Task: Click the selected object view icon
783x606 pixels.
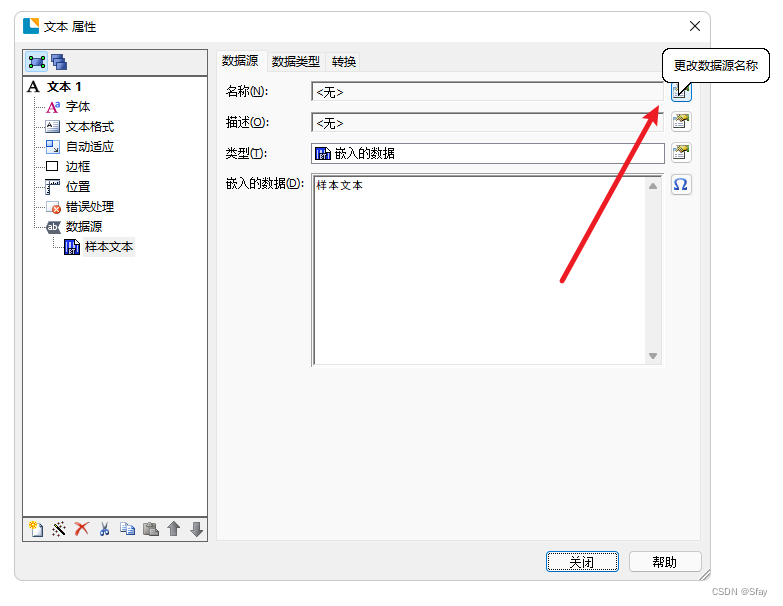Action: click(x=37, y=62)
